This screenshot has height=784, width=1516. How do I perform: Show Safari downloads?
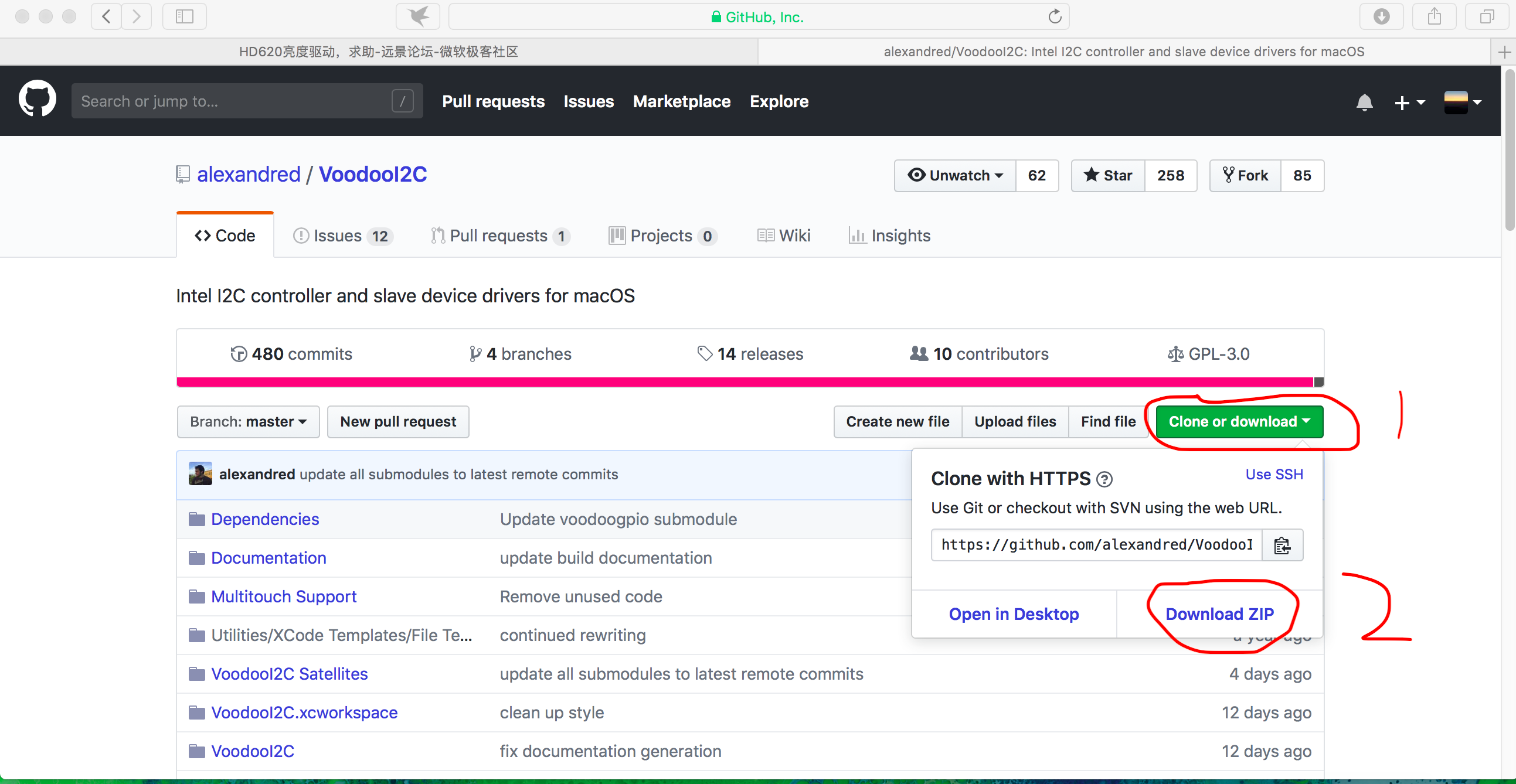point(1381,16)
